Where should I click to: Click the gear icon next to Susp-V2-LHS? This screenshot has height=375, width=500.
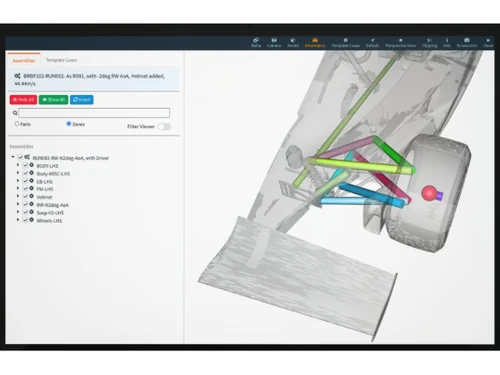coord(32,212)
